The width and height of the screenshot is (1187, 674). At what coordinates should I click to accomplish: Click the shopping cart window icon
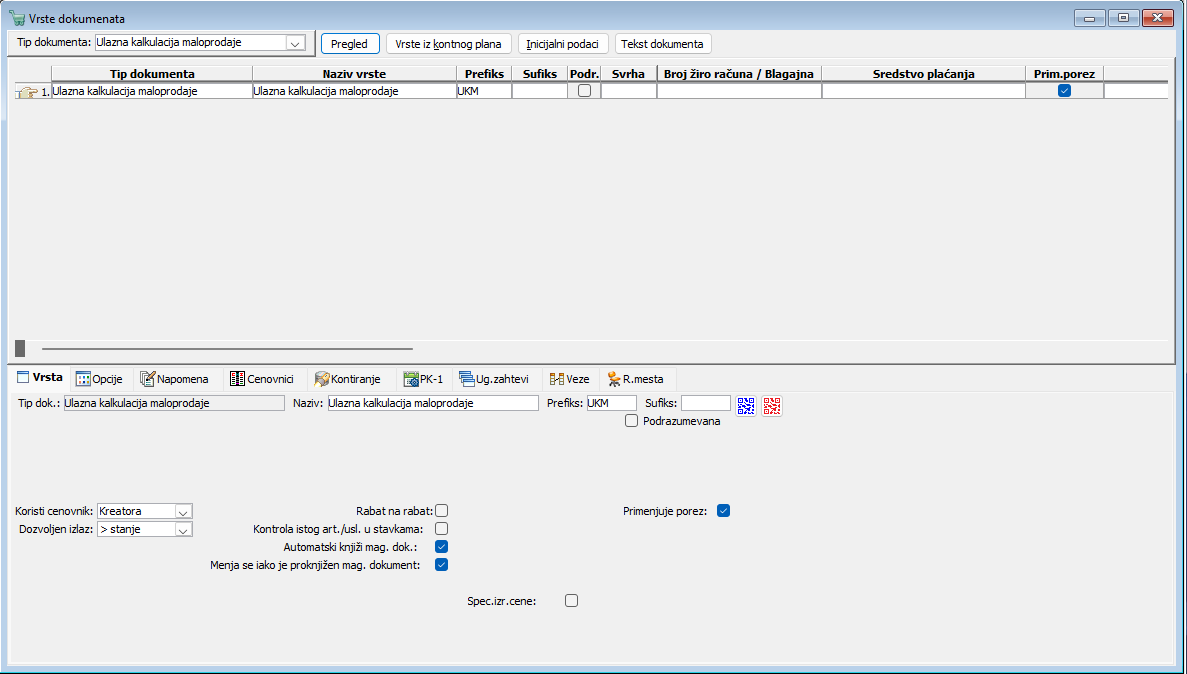pos(17,18)
